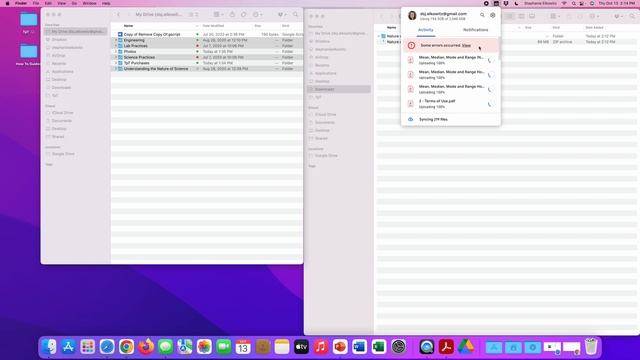
Task: Click '2 - Terms of Use.pdf' upload entry
Action: click(x=451, y=104)
